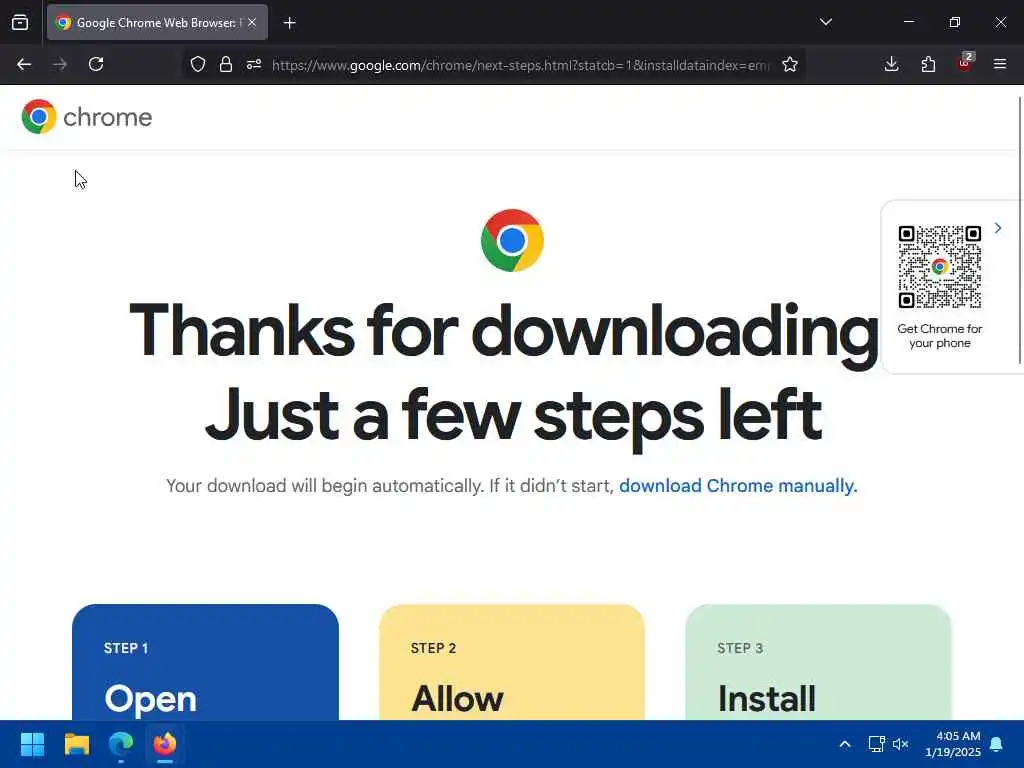The height and width of the screenshot is (768, 1024).
Task: Show hidden system tray icons
Action: coord(844,744)
